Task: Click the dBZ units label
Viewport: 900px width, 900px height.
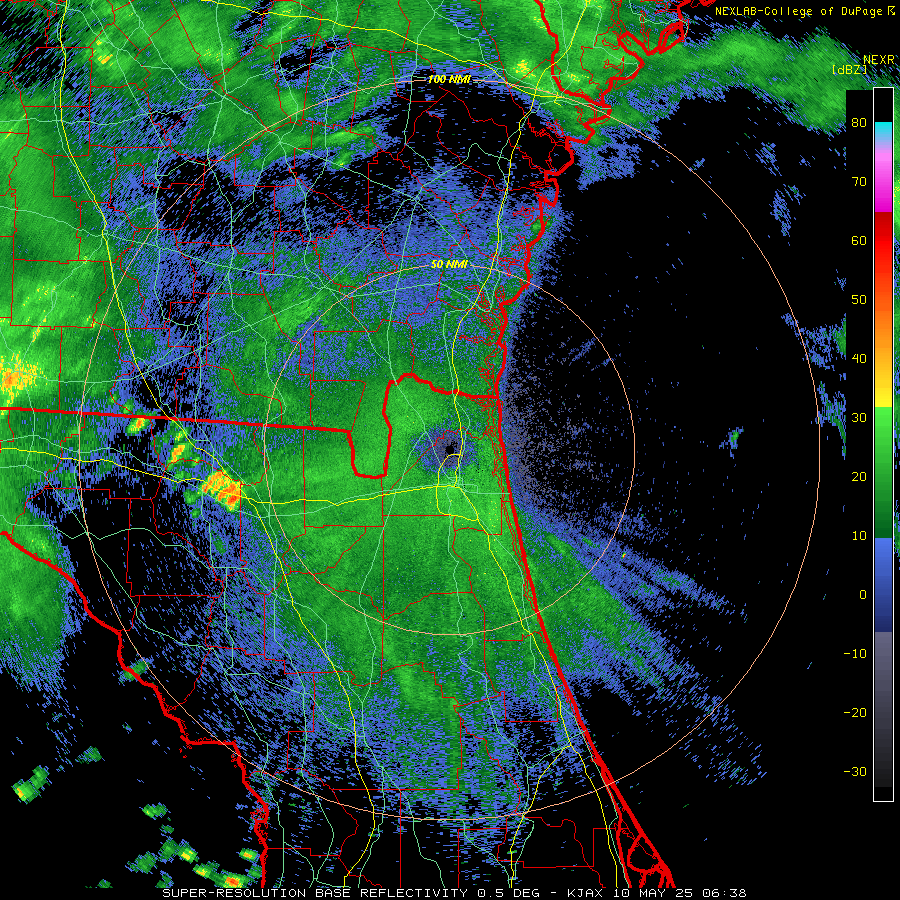Action: click(x=849, y=70)
